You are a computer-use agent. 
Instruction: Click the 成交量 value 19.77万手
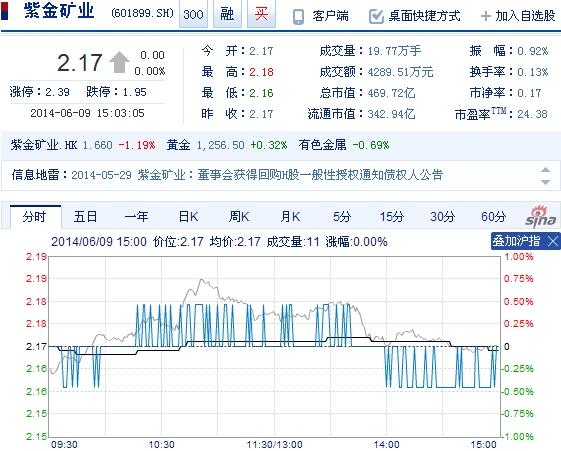click(x=394, y=51)
